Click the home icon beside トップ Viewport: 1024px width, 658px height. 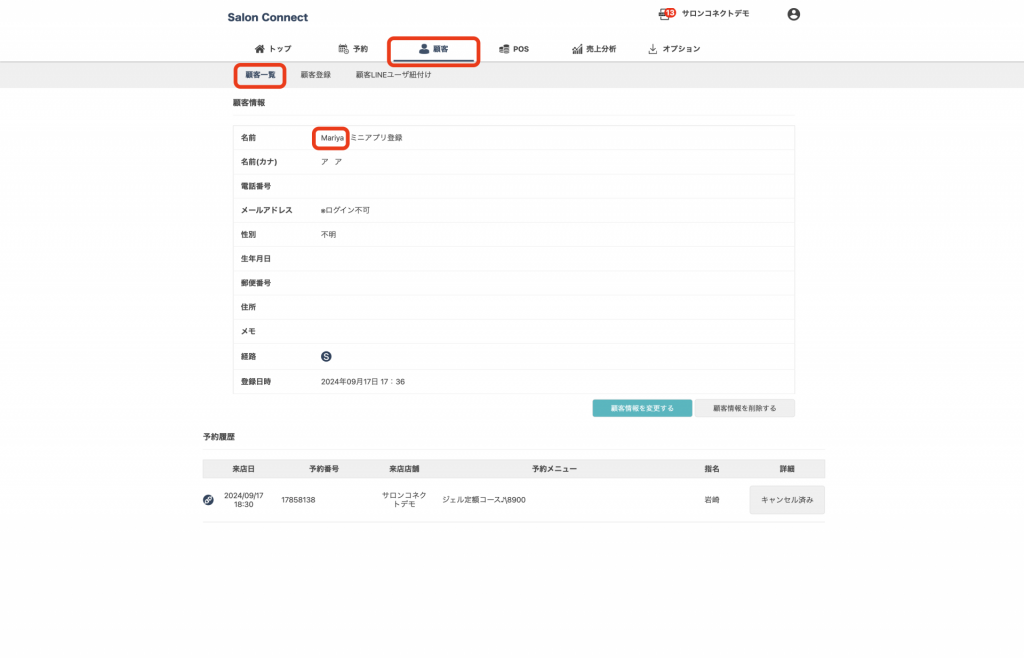point(260,49)
